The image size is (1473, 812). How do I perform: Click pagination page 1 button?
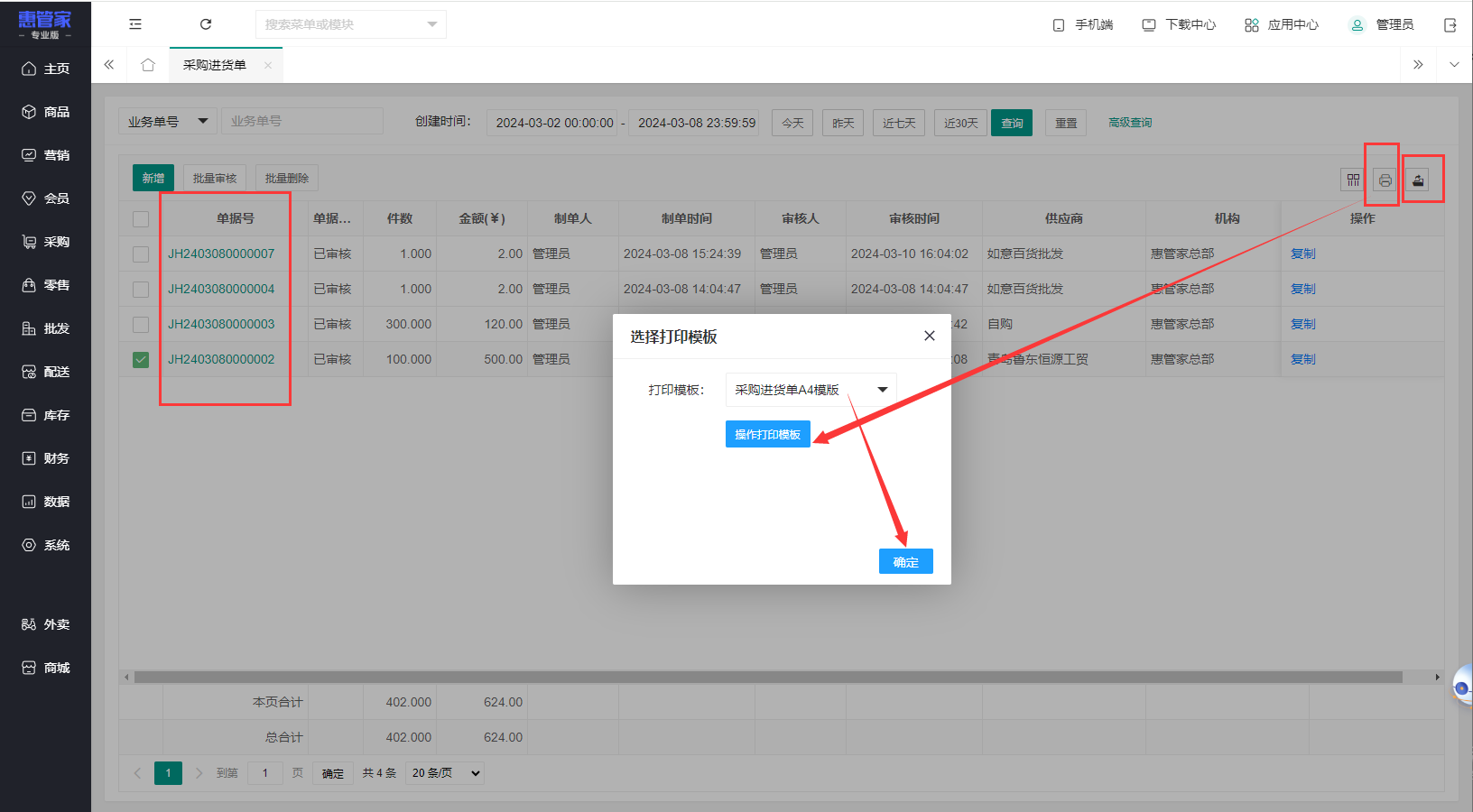168,773
